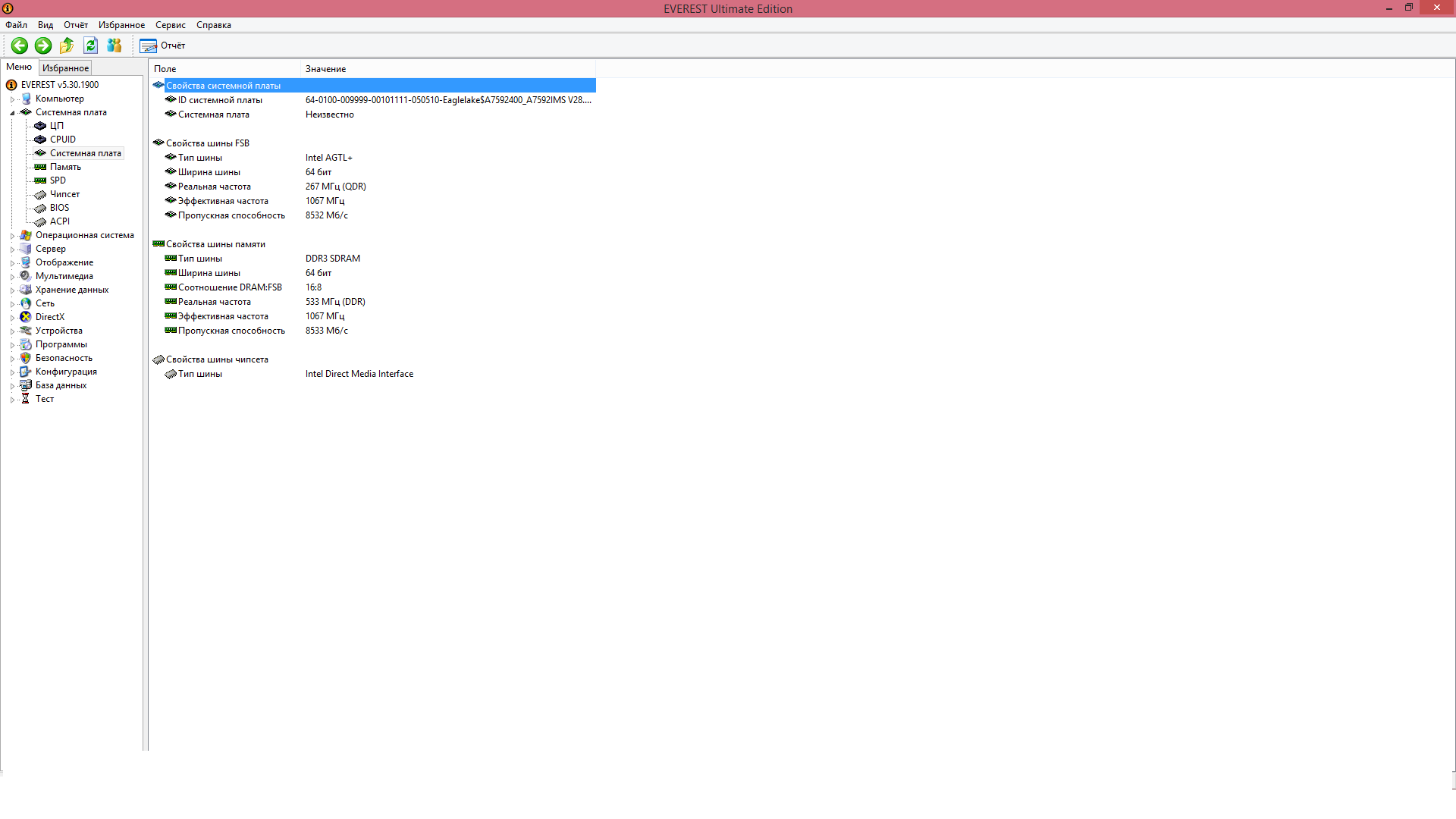Open the Отчёт toolbar button
The height and width of the screenshot is (819, 1456).
coord(162,45)
